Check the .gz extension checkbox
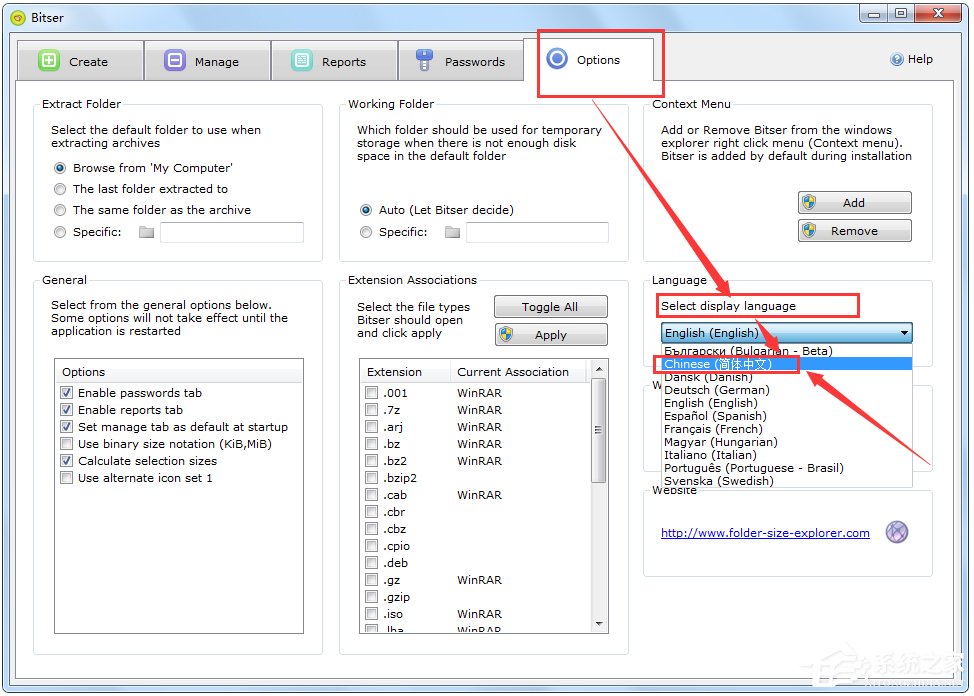The width and height of the screenshot is (974, 696). (x=371, y=580)
